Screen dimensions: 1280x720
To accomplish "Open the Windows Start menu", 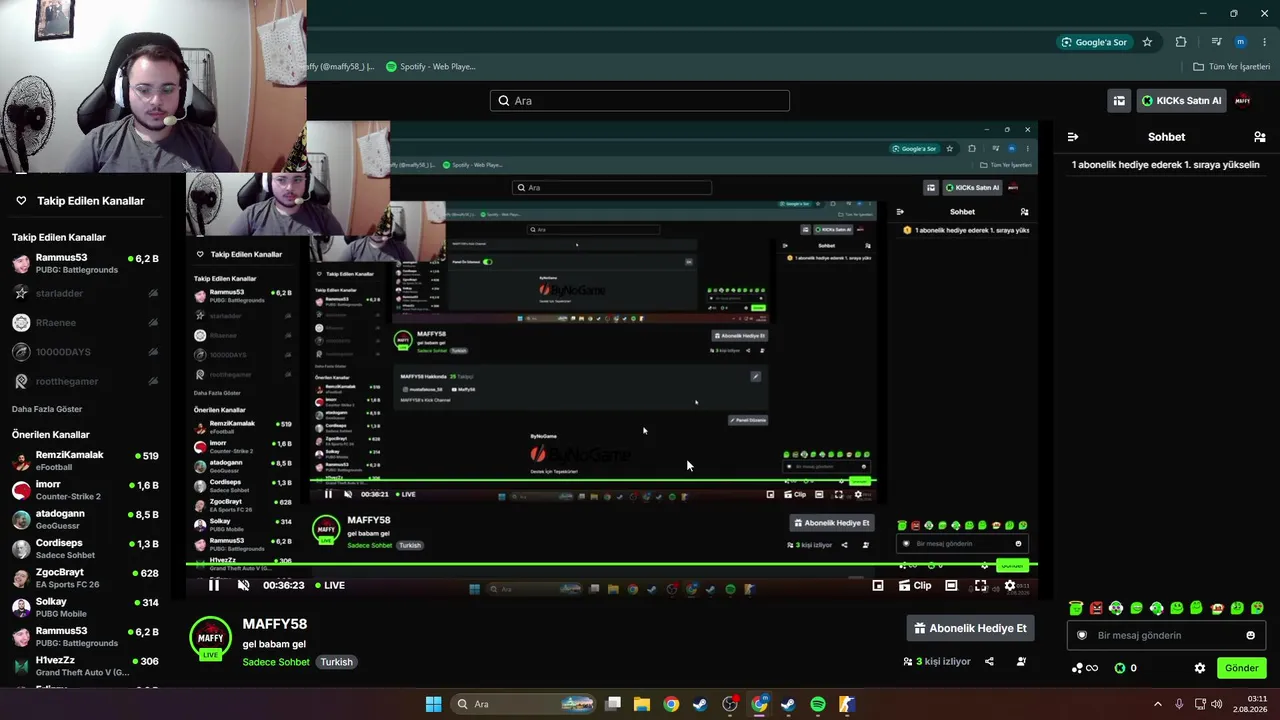I will click(x=433, y=704).
